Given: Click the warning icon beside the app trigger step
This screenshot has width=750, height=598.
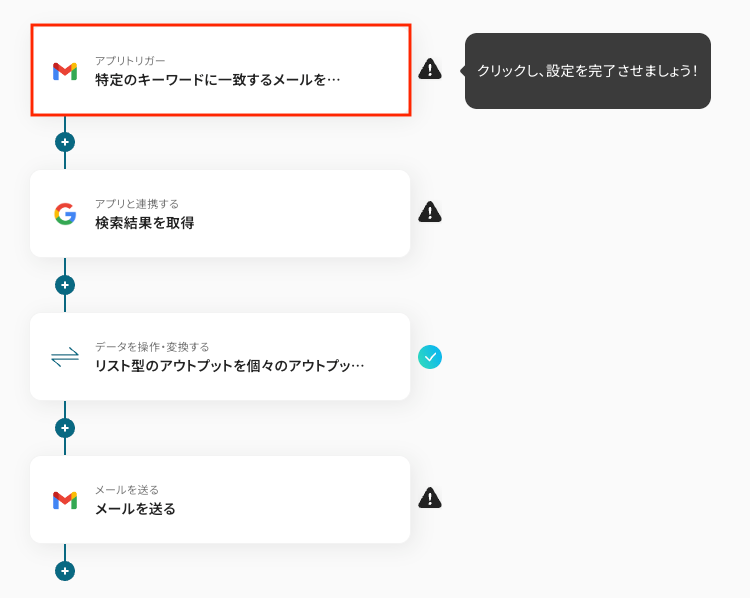Looking at the screenshot, I should tap(430, 69).
